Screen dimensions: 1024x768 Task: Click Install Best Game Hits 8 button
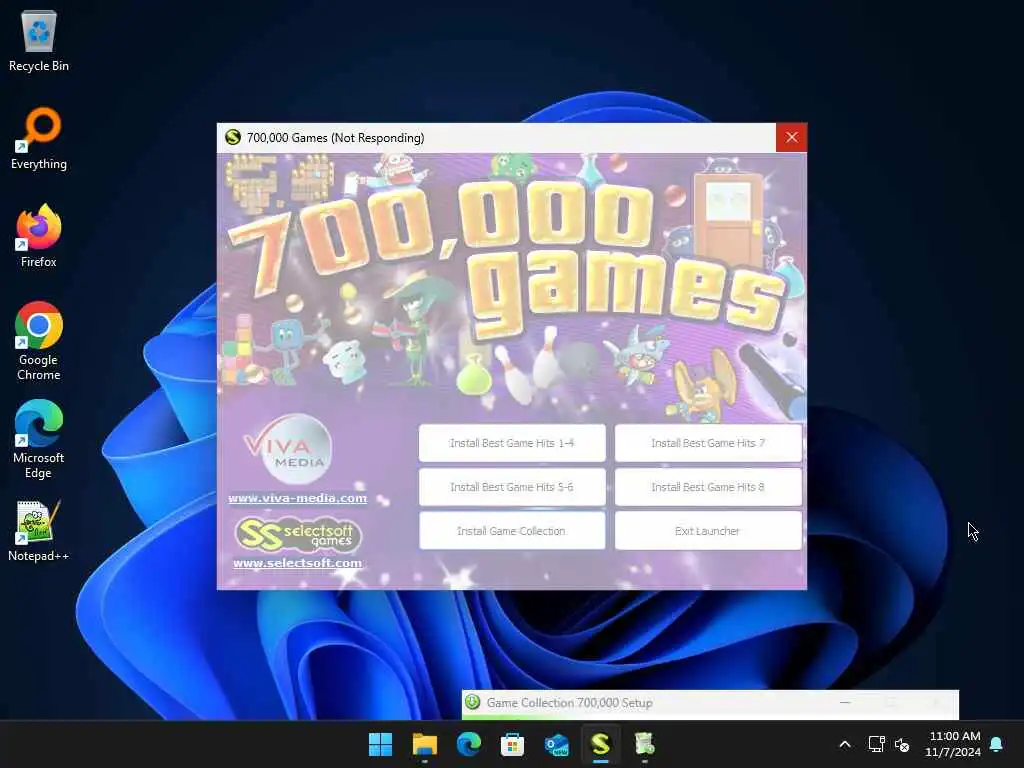[x=708, y=487]
